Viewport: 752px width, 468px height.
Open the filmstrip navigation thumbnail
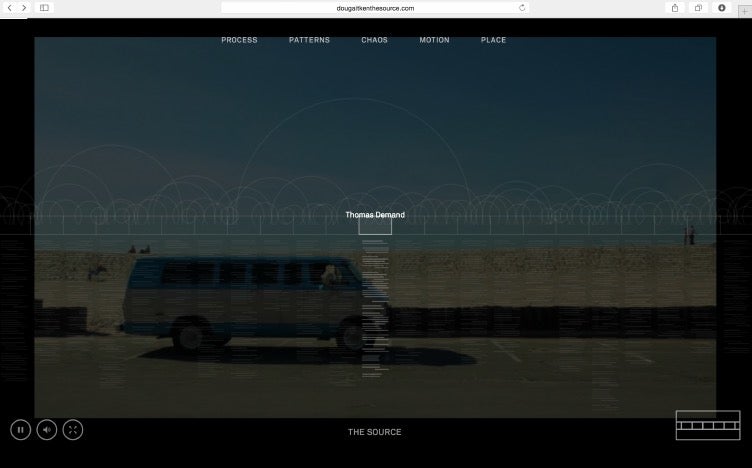708,425
